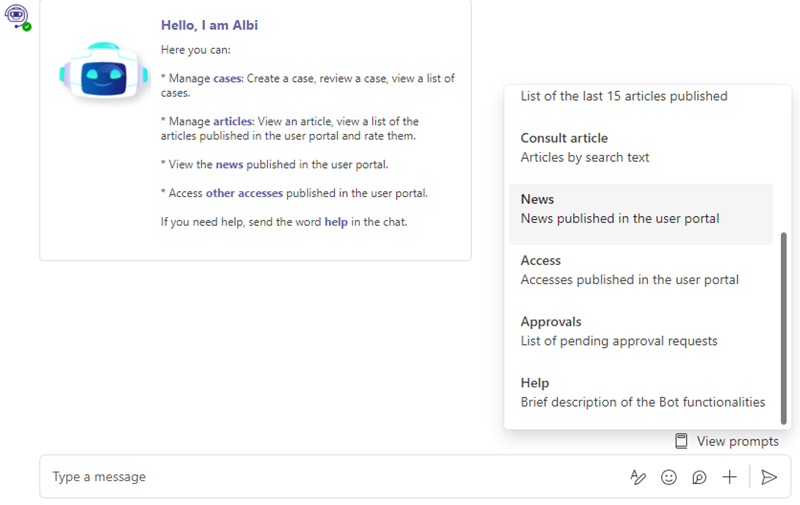The height and width of the screenshot is (505, 800).
Task: Click the Albi bot avatar icon
Action: (17, 17)
